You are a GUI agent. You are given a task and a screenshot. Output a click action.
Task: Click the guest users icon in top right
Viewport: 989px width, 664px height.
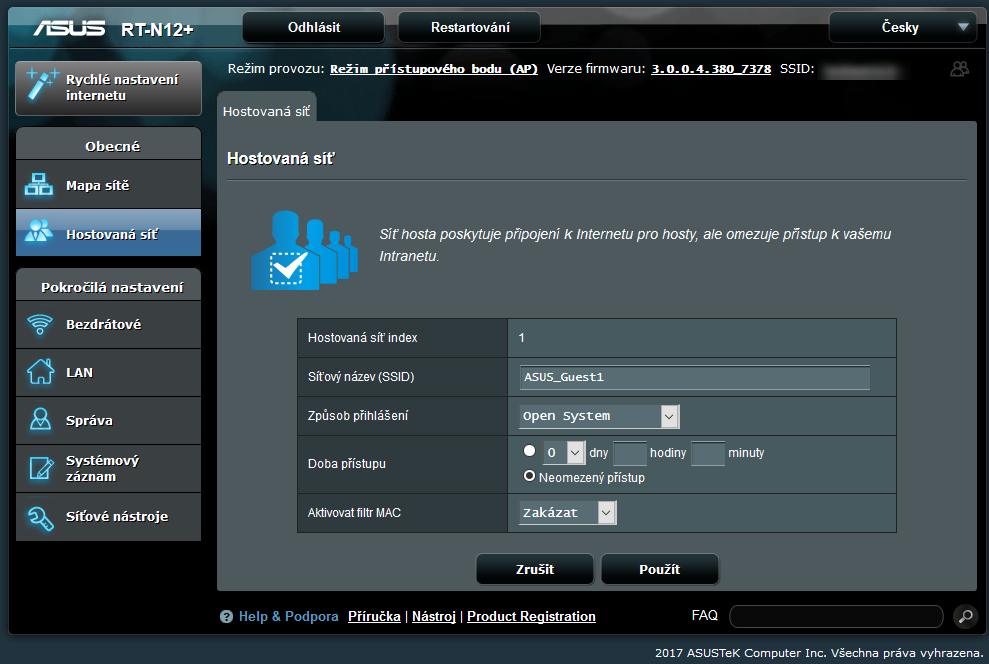tap(959, 69)
